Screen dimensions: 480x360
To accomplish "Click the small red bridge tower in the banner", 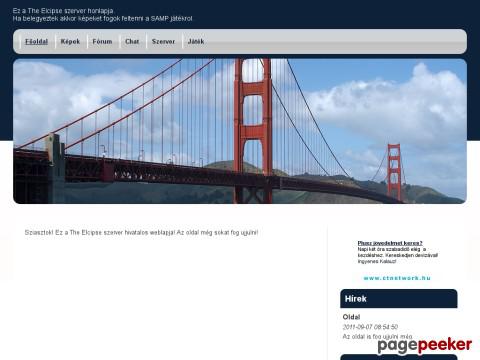I will click(x=394, y=172).
